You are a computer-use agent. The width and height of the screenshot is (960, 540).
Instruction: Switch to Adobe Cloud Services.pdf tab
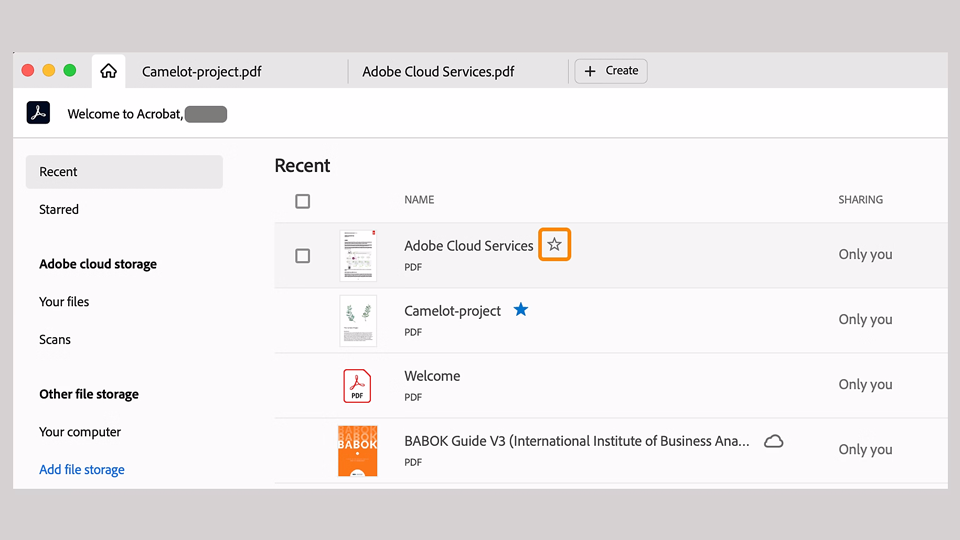[x=438, y=72]
